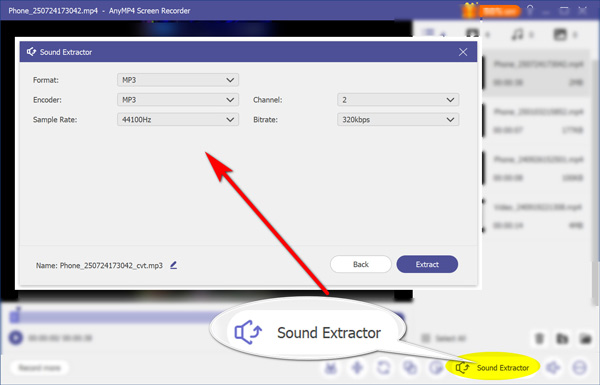Click the Record more button
Image resolution: width=600 pixels, height=385 pixels.
pyautogui.click(x=40, y=368)
